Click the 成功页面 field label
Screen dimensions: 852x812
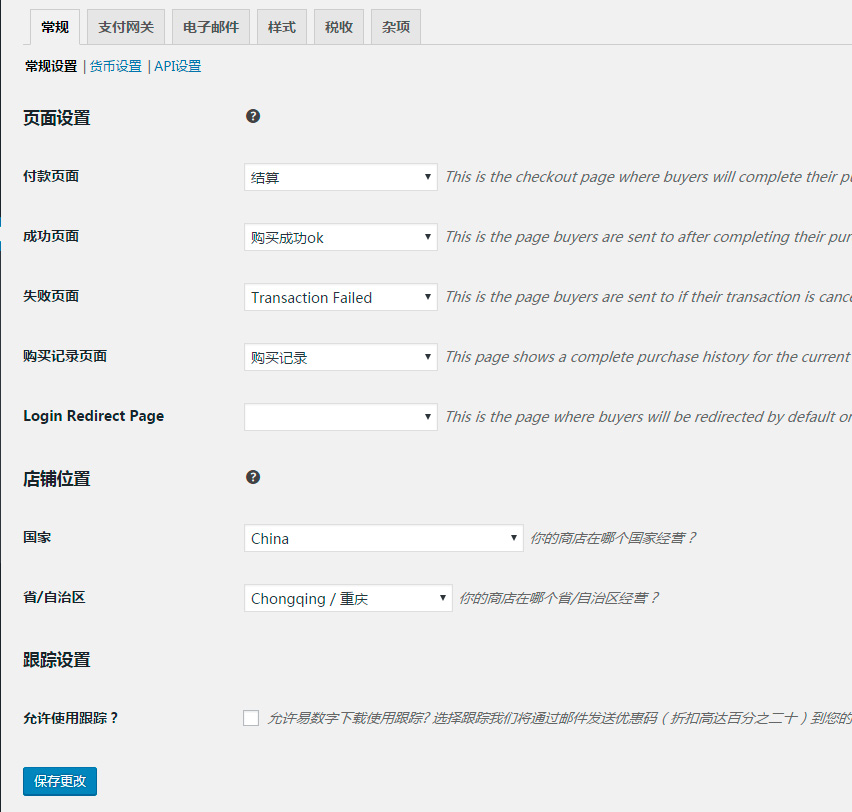coord(51,236)
